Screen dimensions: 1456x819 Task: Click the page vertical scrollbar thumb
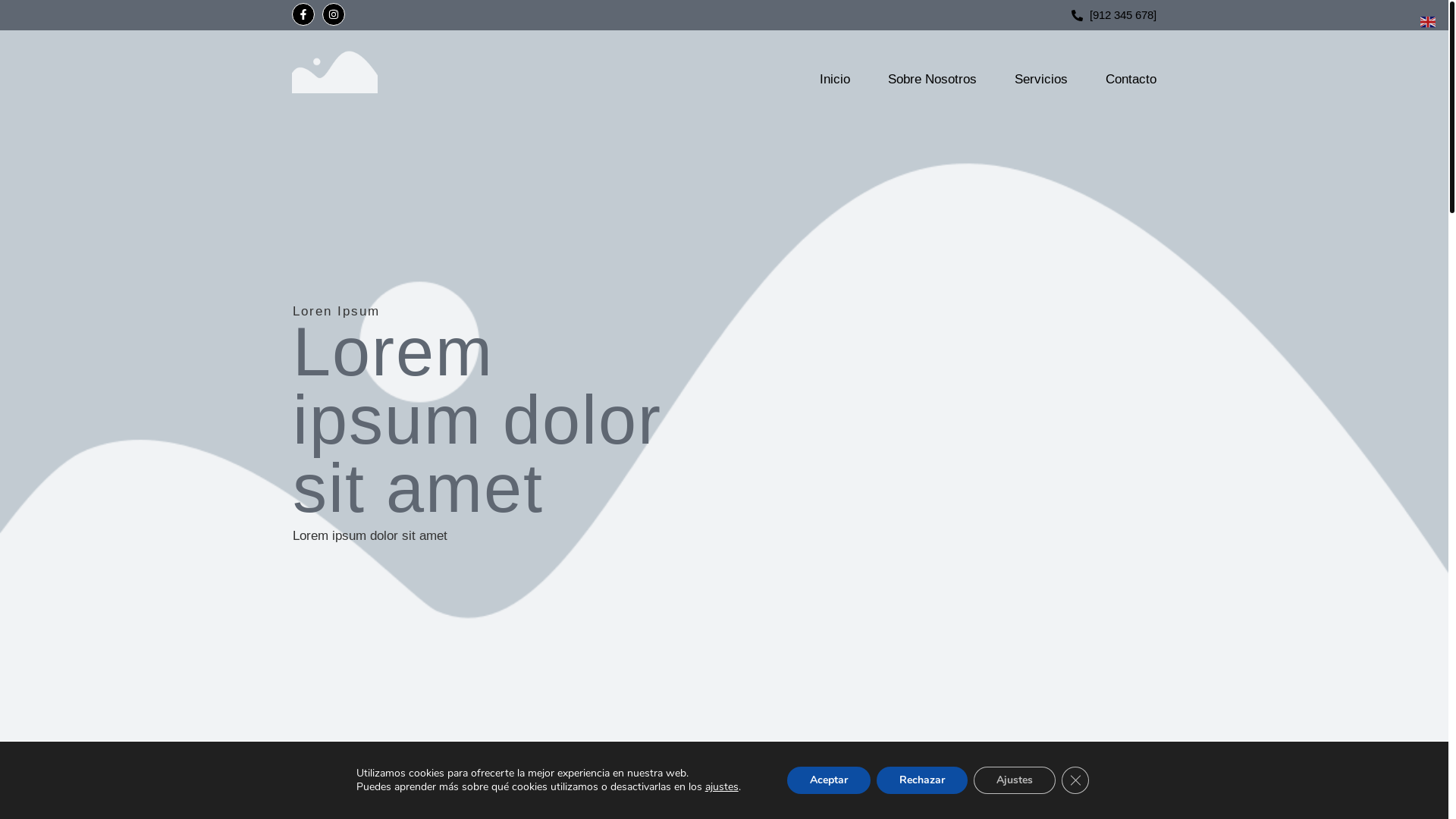[x=1452, y=106]
